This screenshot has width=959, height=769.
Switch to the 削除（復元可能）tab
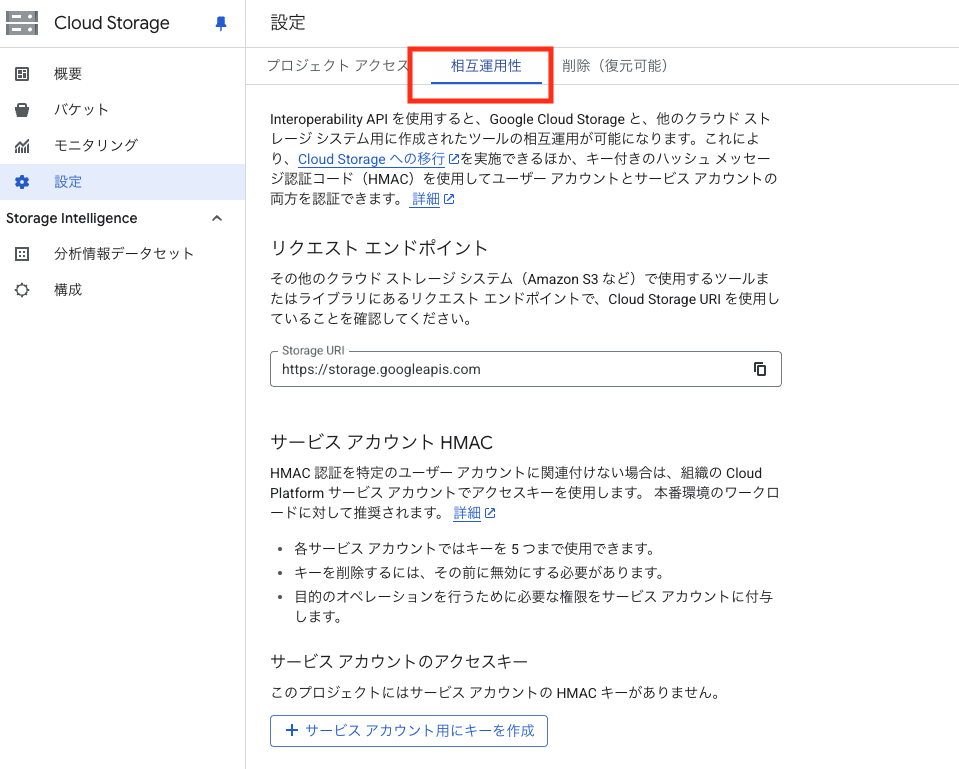pos(615,65)
